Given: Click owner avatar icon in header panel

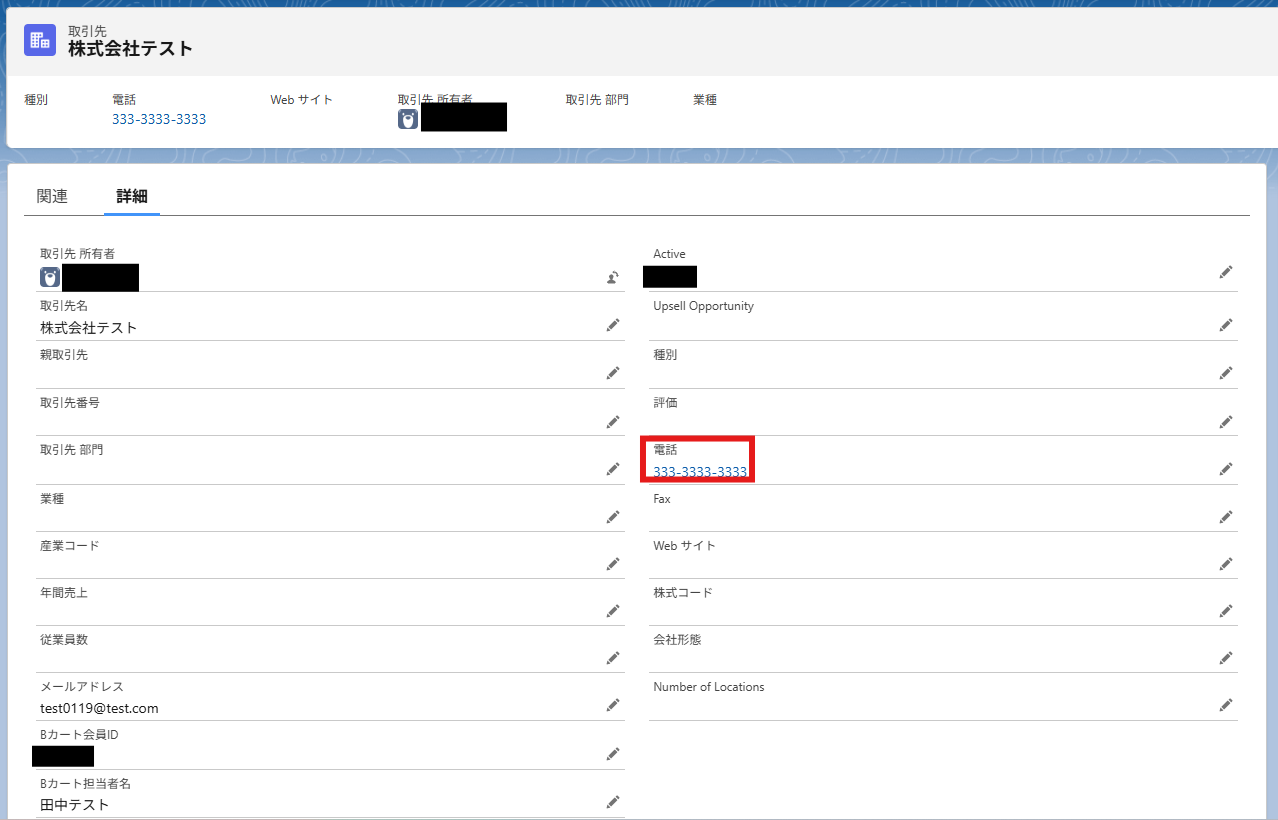Looking at the screenshot, I should 408,119.
